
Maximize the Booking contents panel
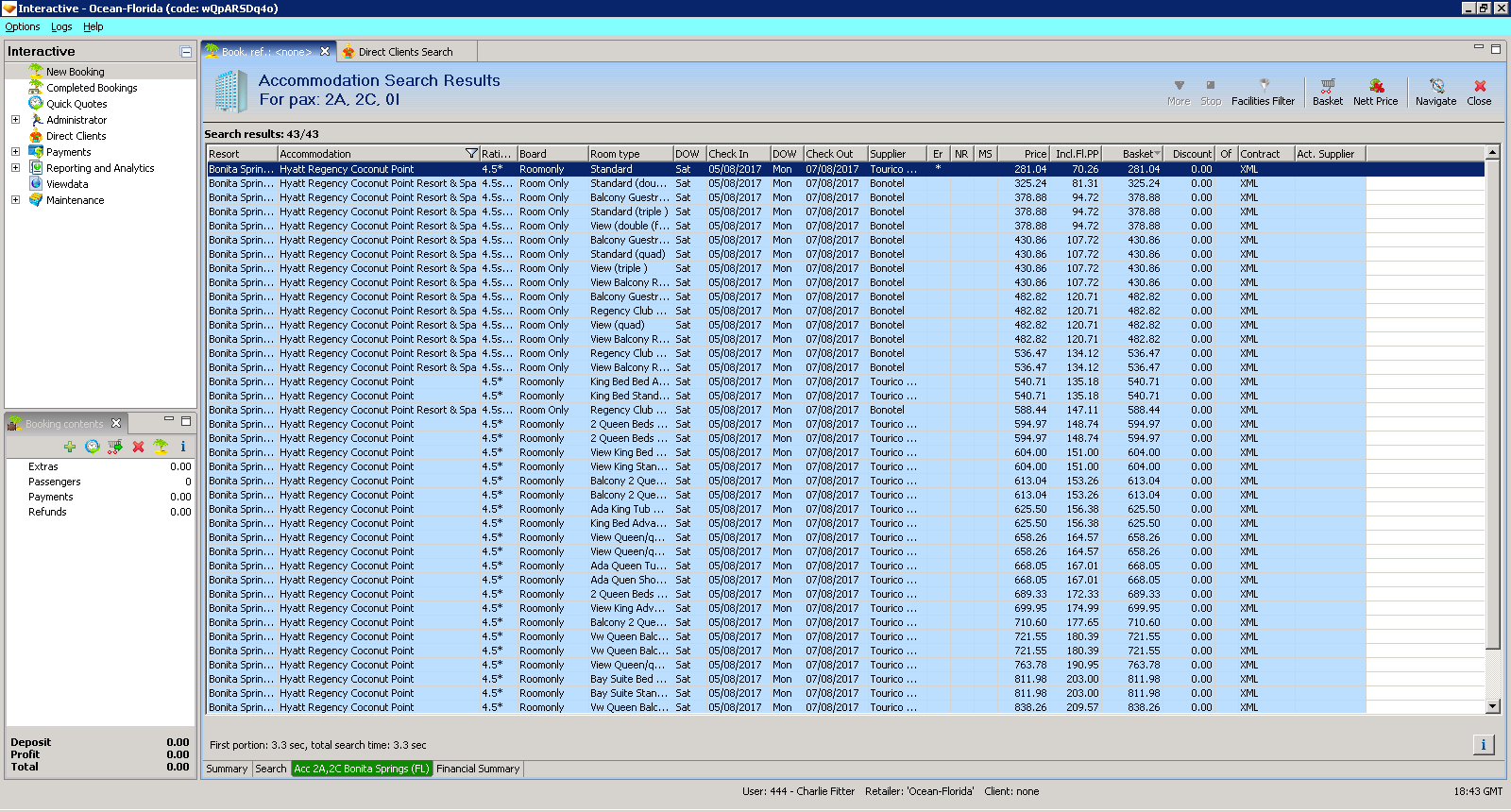point(186,421)
